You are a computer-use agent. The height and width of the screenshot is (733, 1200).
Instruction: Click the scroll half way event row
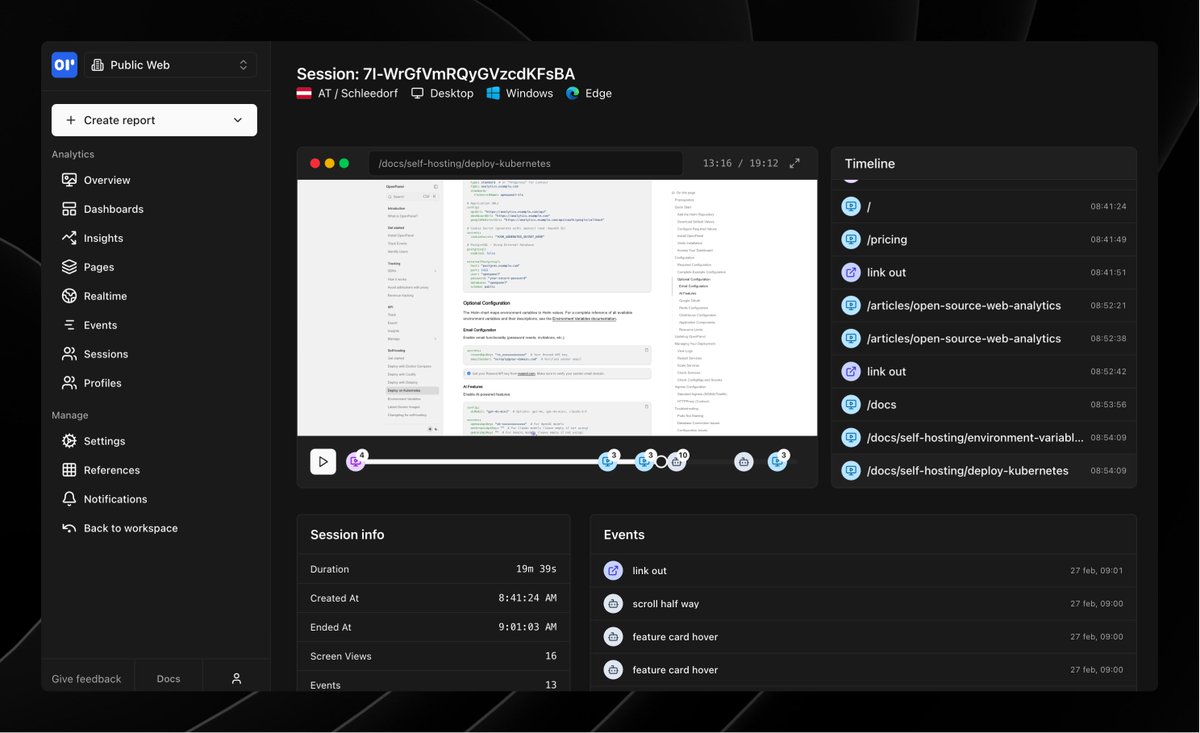tap(863, 604)
